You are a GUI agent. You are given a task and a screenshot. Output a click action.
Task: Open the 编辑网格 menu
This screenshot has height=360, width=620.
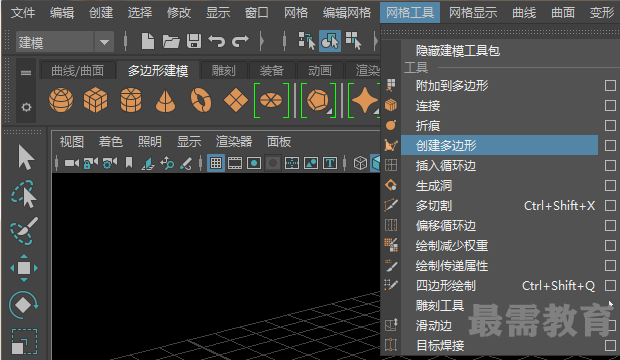tap(347, 13)
